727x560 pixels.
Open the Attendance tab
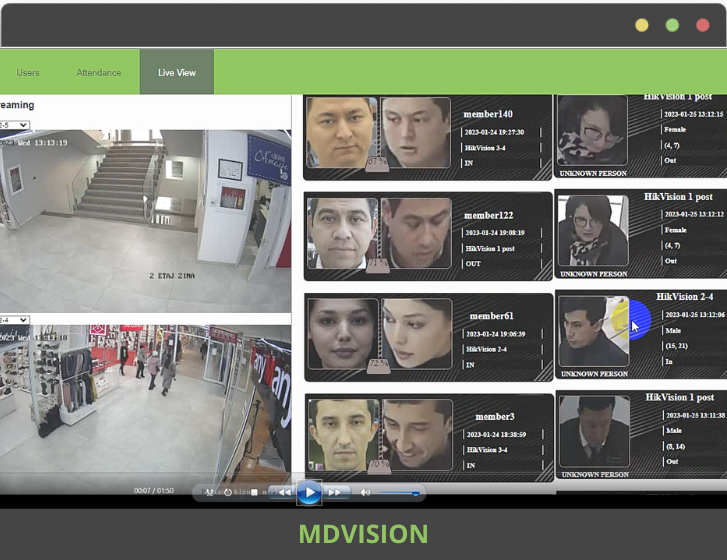coord(99,73)
